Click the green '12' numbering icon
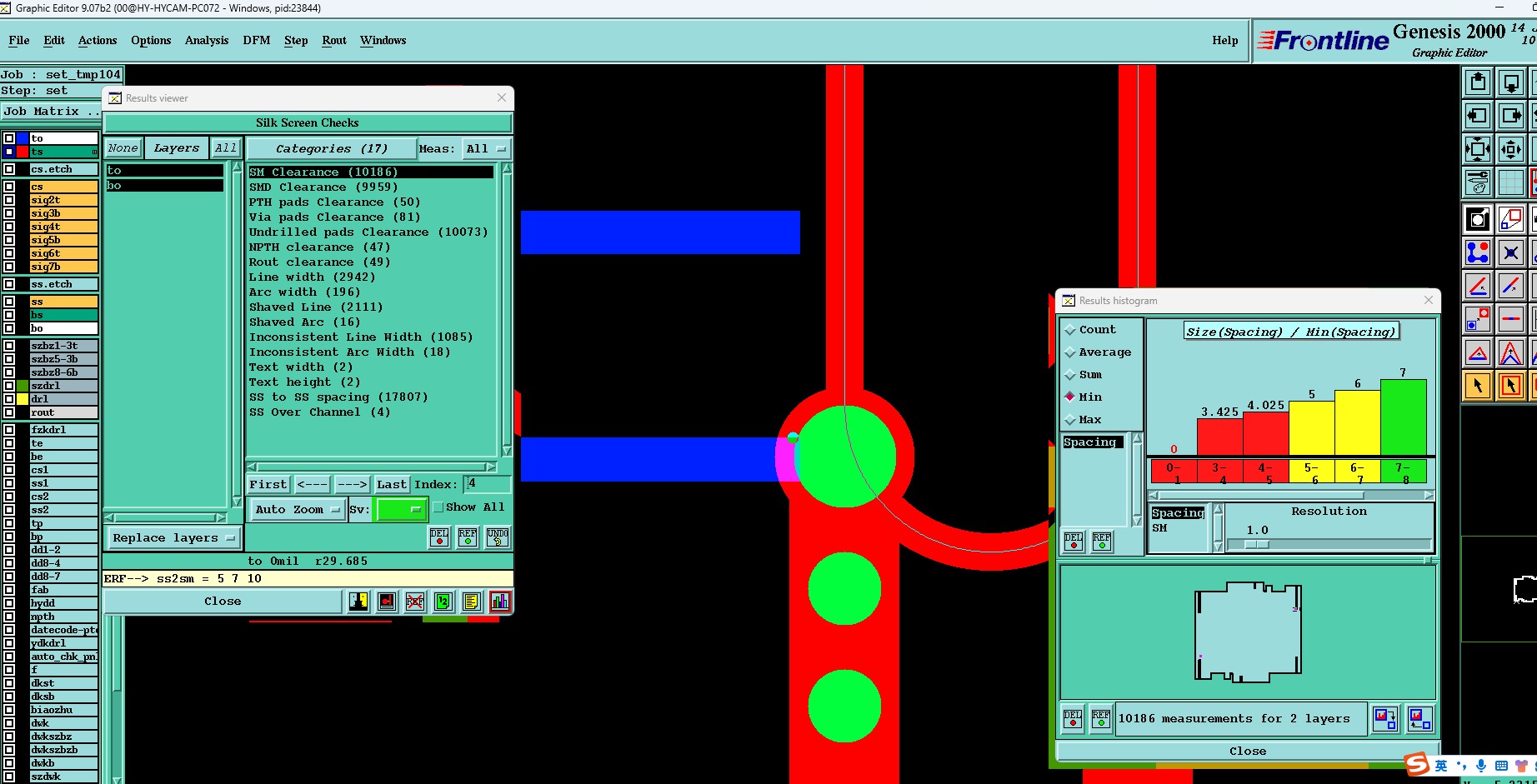The image size is (1537, 784). click(x=443, y=602)
